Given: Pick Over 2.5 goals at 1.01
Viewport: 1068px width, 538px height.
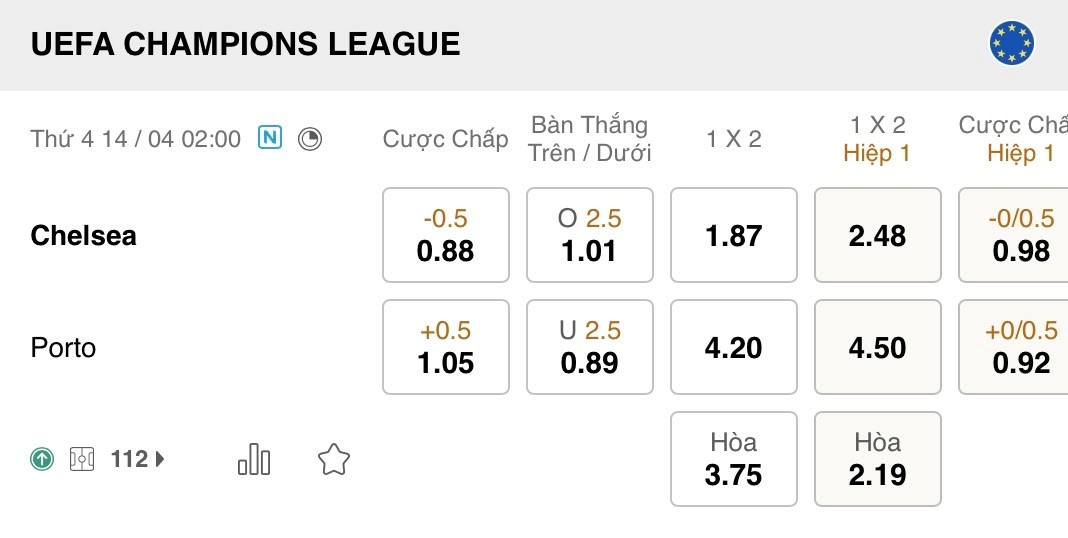Looking at the screenshot, I should click(x=589, y=235).
